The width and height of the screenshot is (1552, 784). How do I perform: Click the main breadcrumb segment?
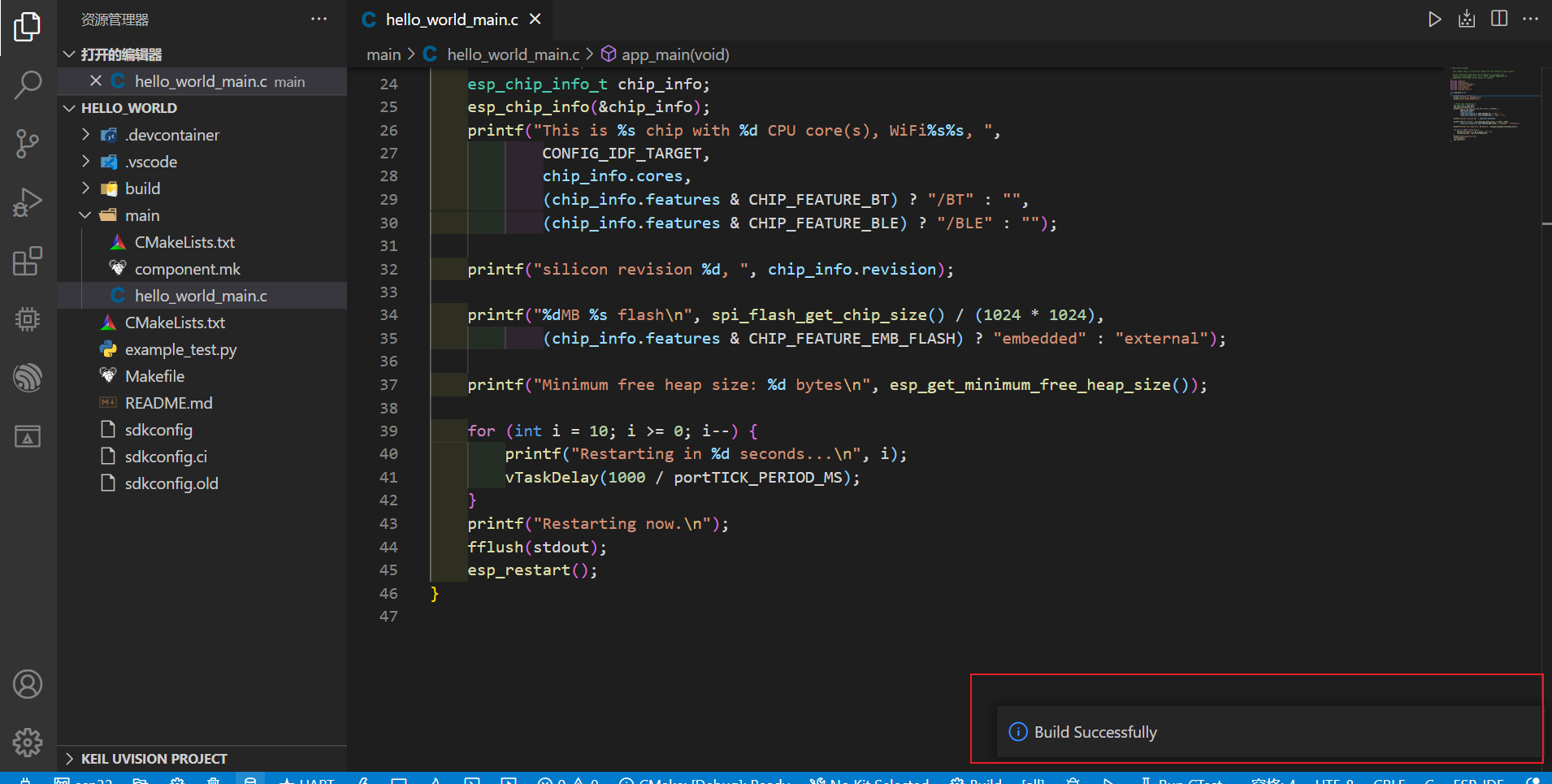384,54
